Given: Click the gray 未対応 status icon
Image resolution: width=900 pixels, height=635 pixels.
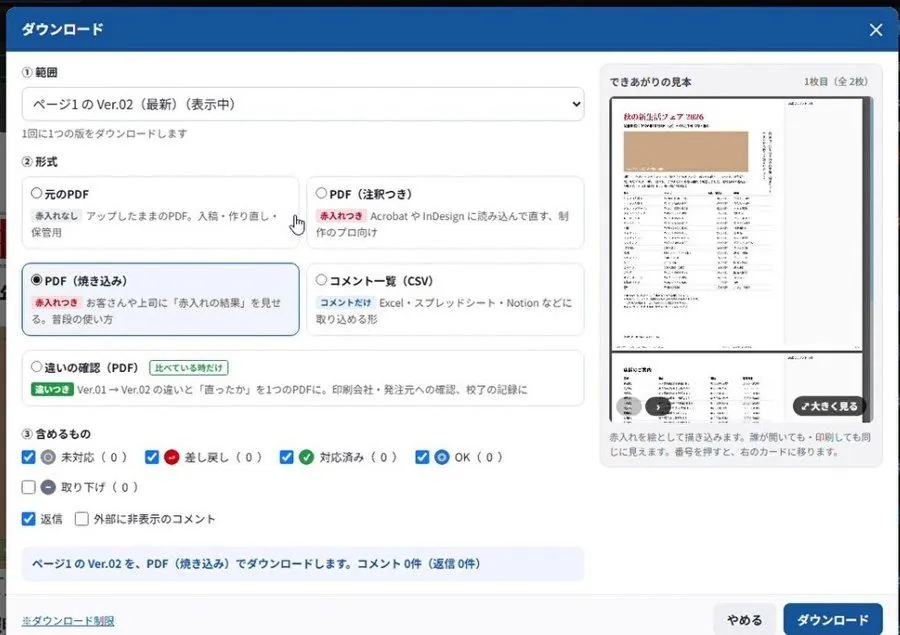Looking at the screenshot, I should [48, 457].
